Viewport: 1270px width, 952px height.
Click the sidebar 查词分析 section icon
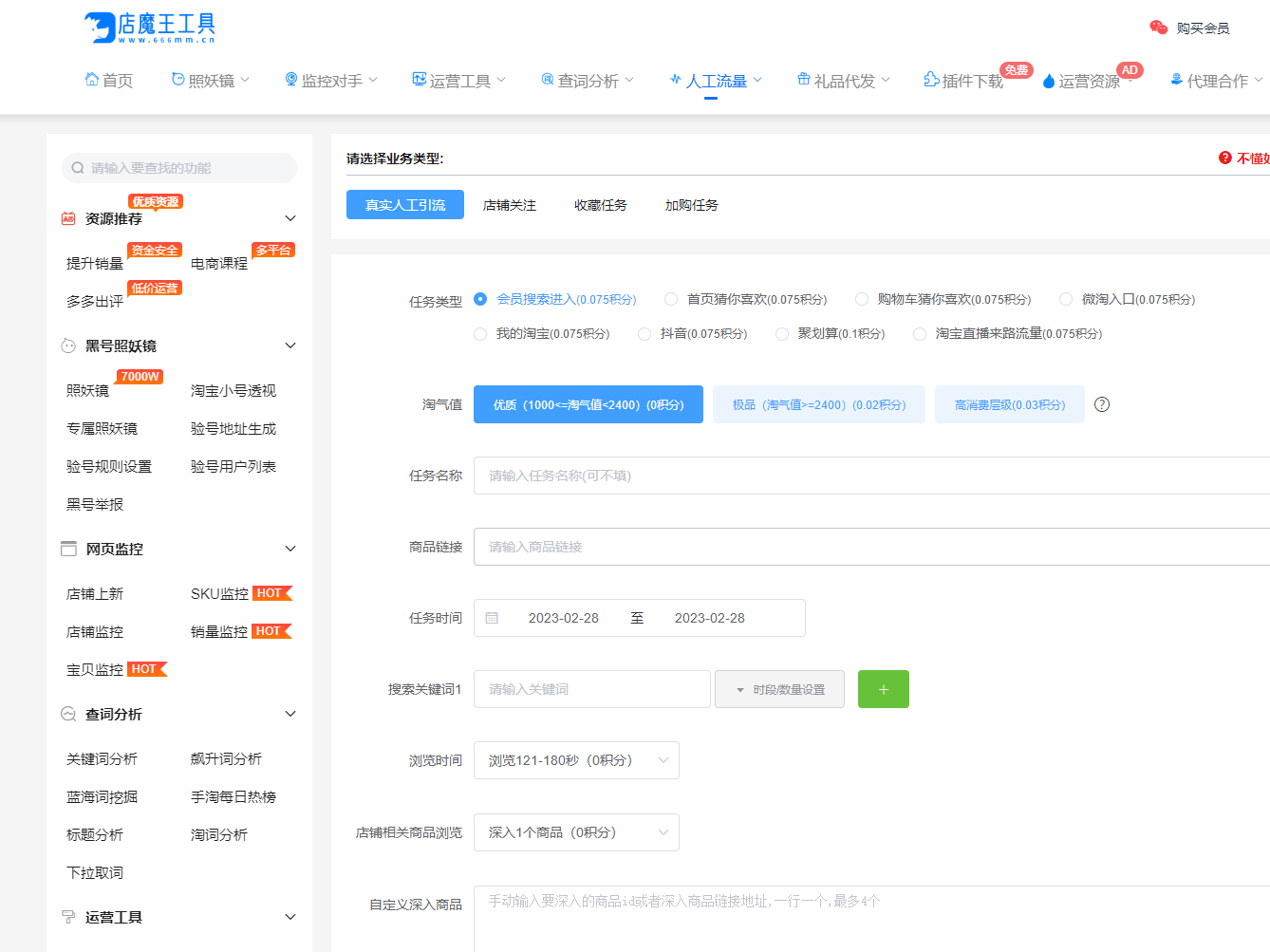coord(68,714)
